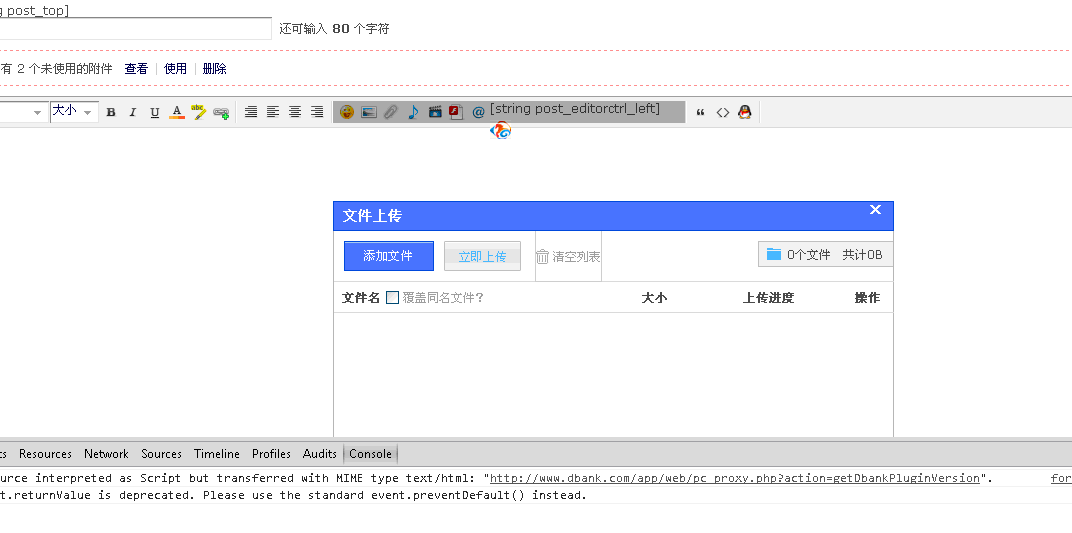Insert a hyperlink with the chain icon
Screen dimensions: 1072x533
tap(221, 113)
